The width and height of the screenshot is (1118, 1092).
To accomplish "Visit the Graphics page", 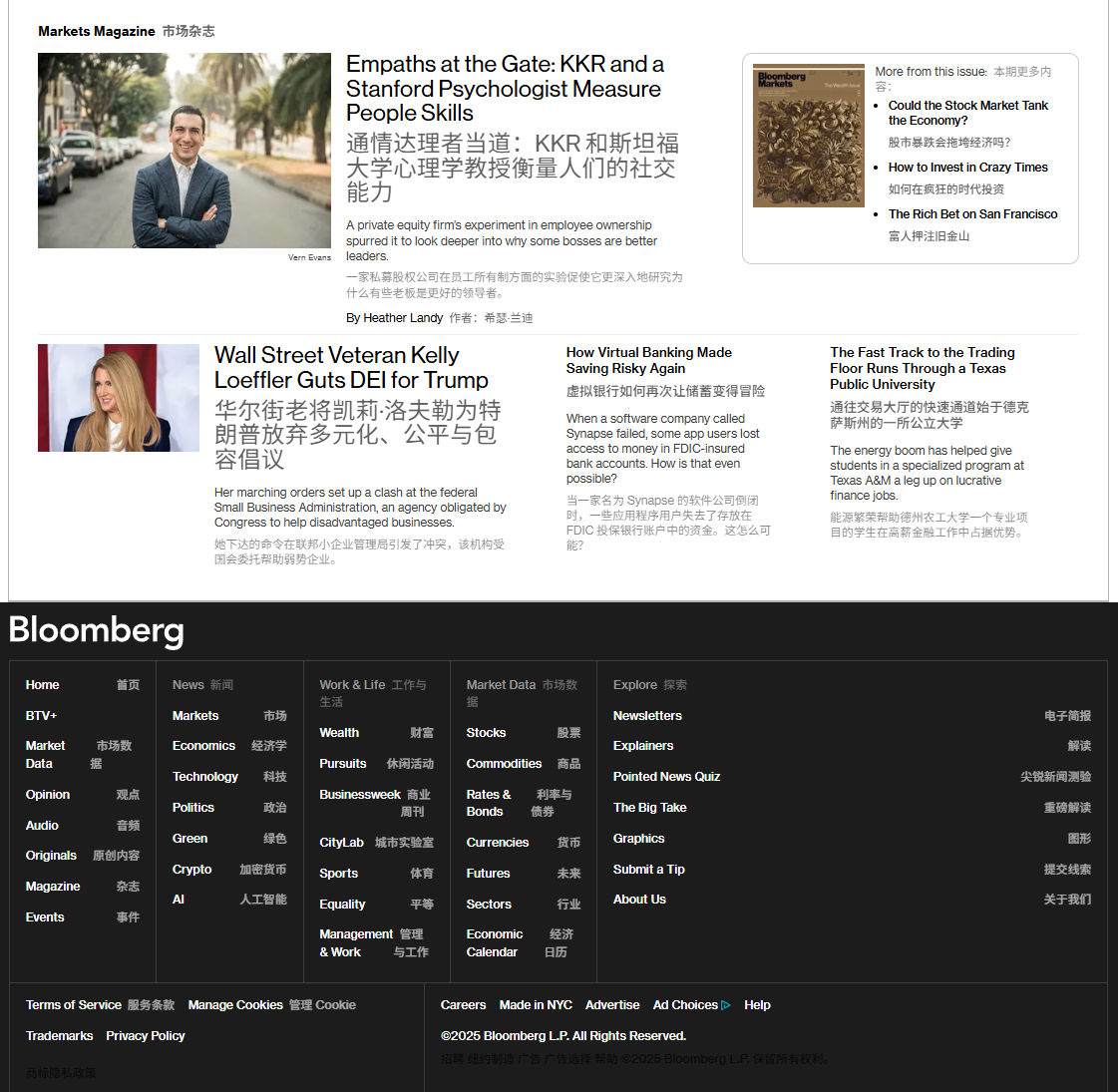I will point(639,839).
